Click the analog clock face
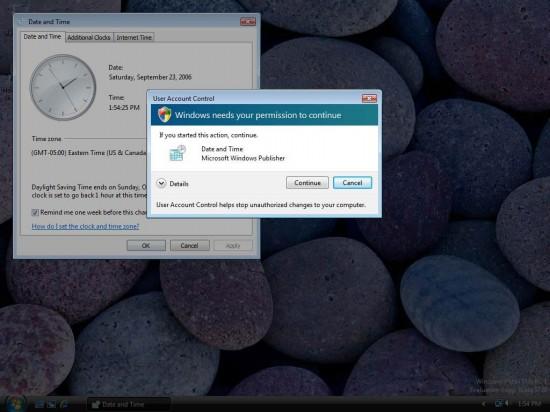 point(63,87)
